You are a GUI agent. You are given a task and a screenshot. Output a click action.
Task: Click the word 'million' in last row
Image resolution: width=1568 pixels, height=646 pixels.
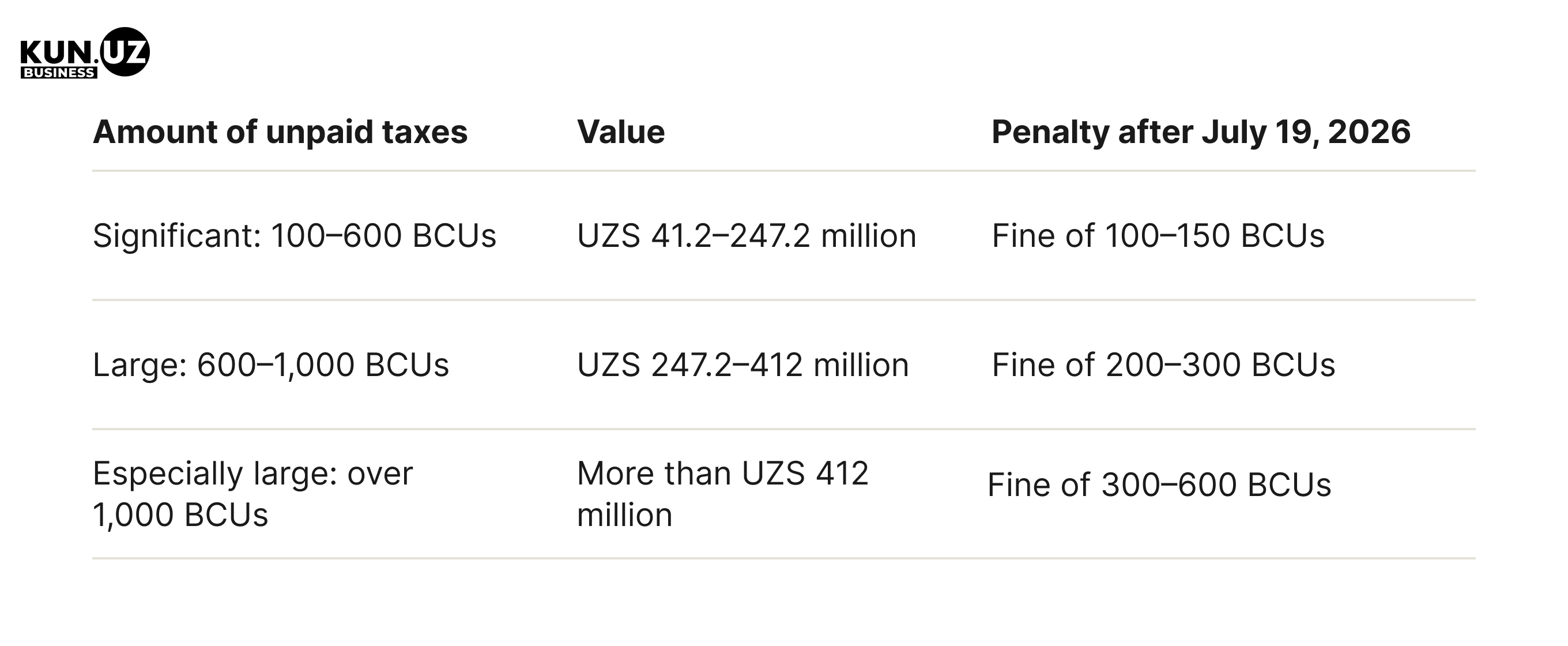point(624,515)
